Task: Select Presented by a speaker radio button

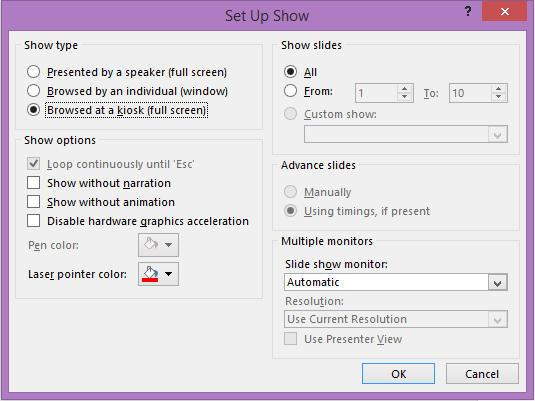Action: (33, 72)
